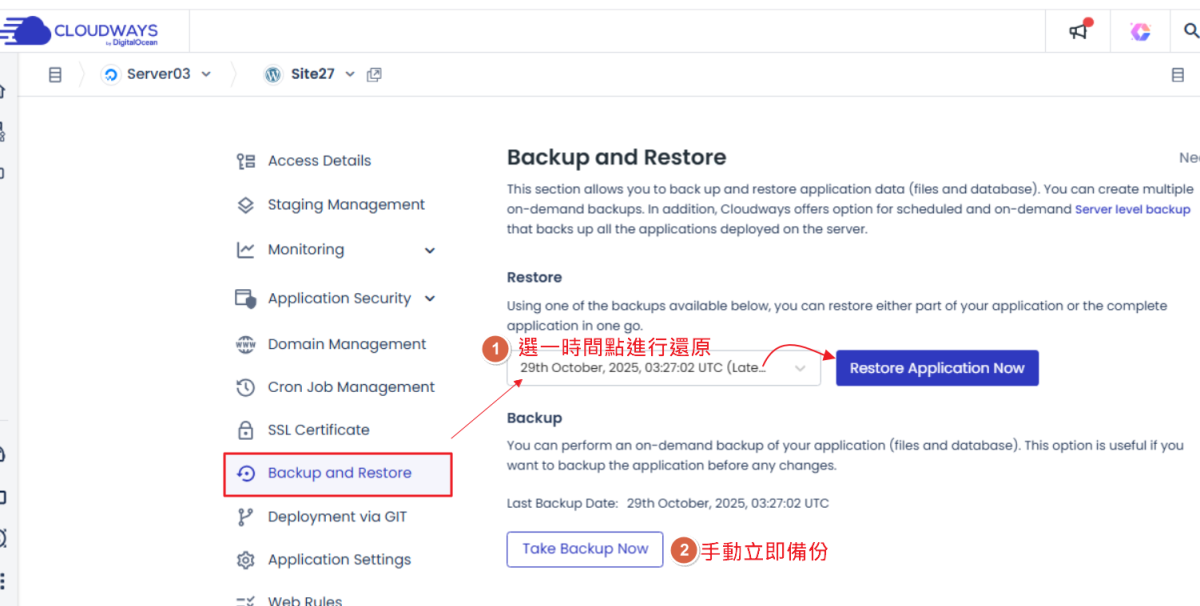Open Cron Job Management
This screenshot has width=1200, height=606.
(x=350, y=387)
